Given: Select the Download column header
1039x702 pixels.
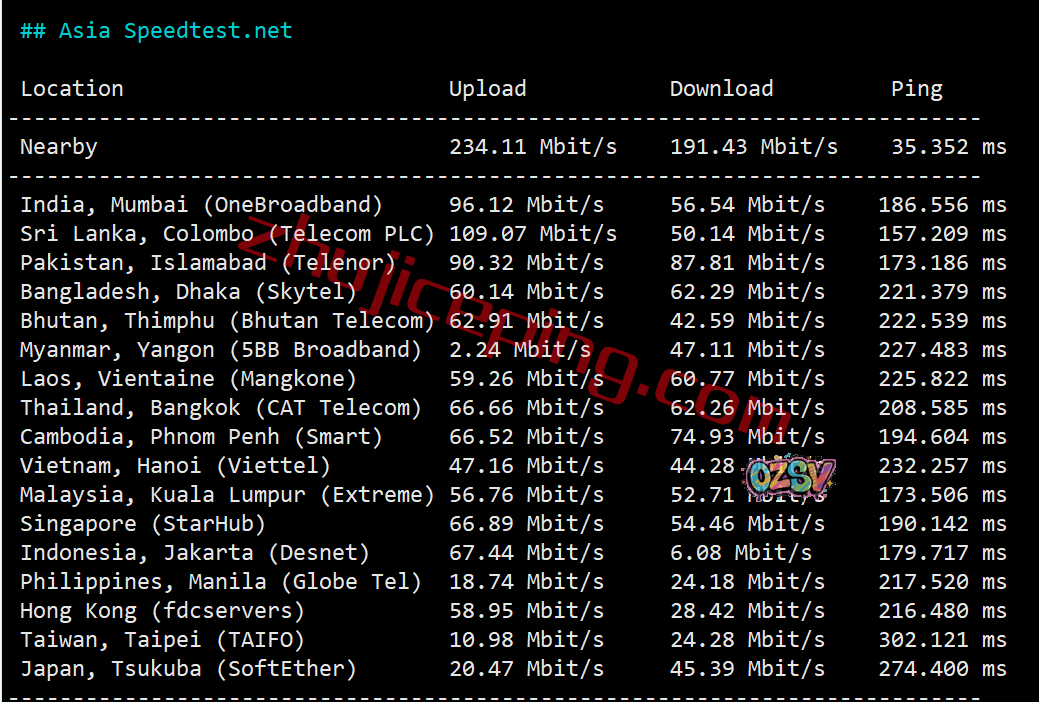Looking at the screenshot, I should click(x=722, y=89).
